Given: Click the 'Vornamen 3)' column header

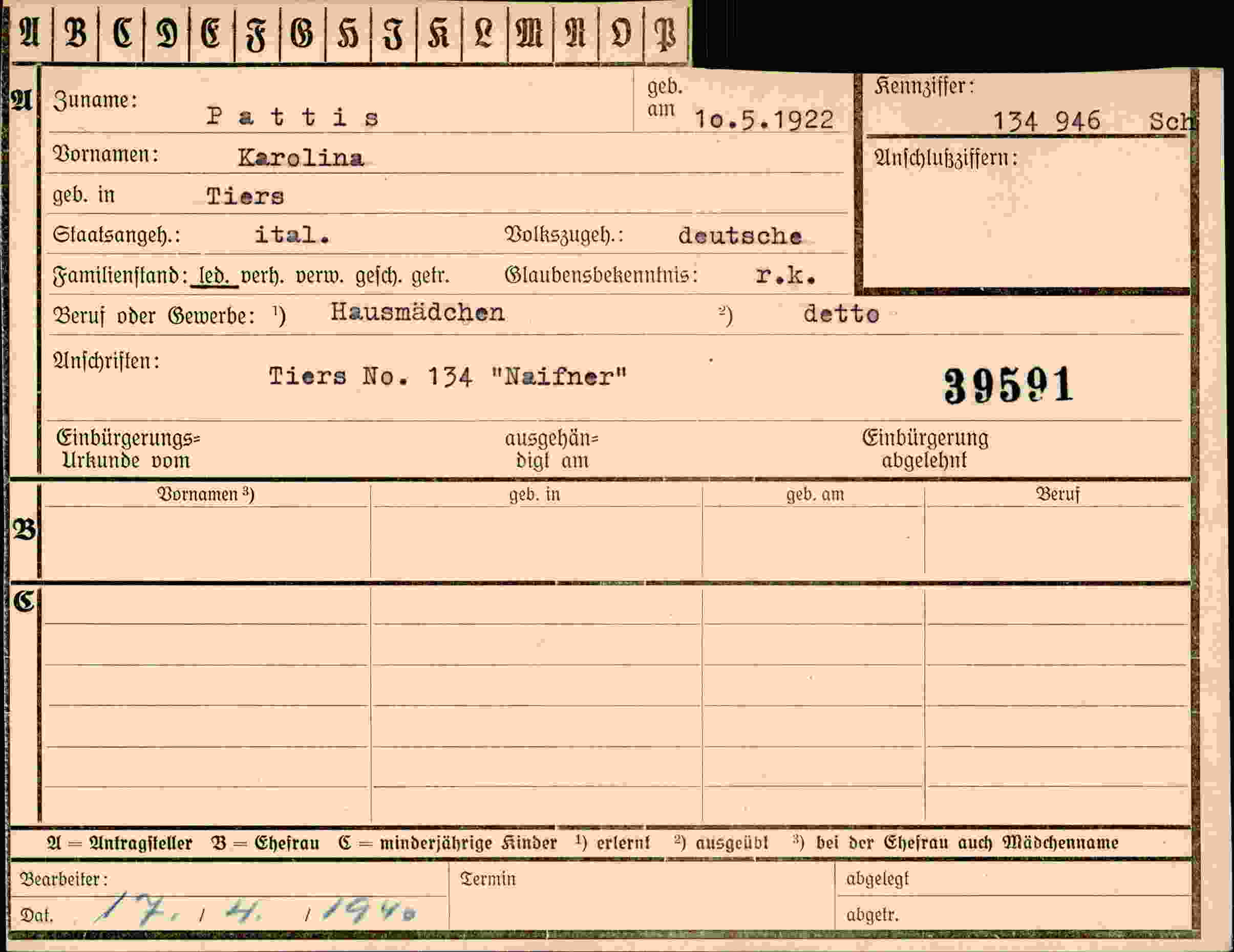Looking at the screenshot, I should coord(206,494).
